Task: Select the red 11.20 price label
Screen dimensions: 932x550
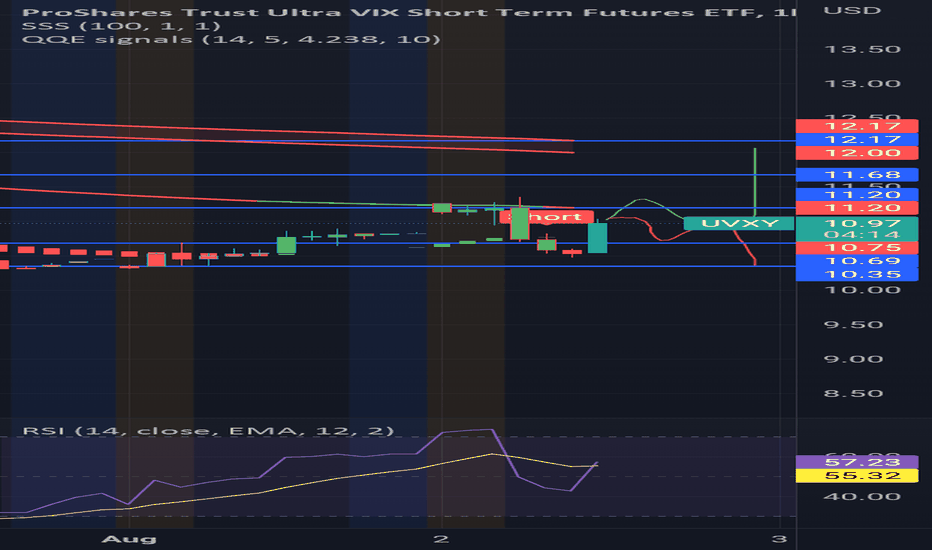Action: click(x=857, y=208)
